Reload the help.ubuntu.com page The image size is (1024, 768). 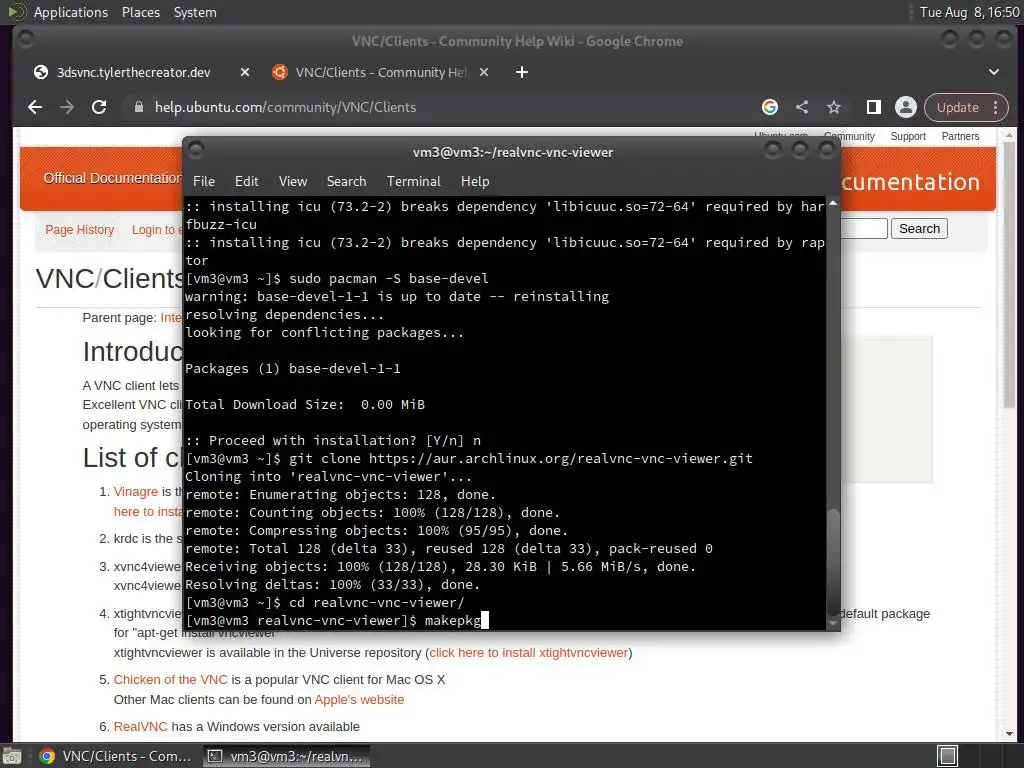tap(99, 107)
